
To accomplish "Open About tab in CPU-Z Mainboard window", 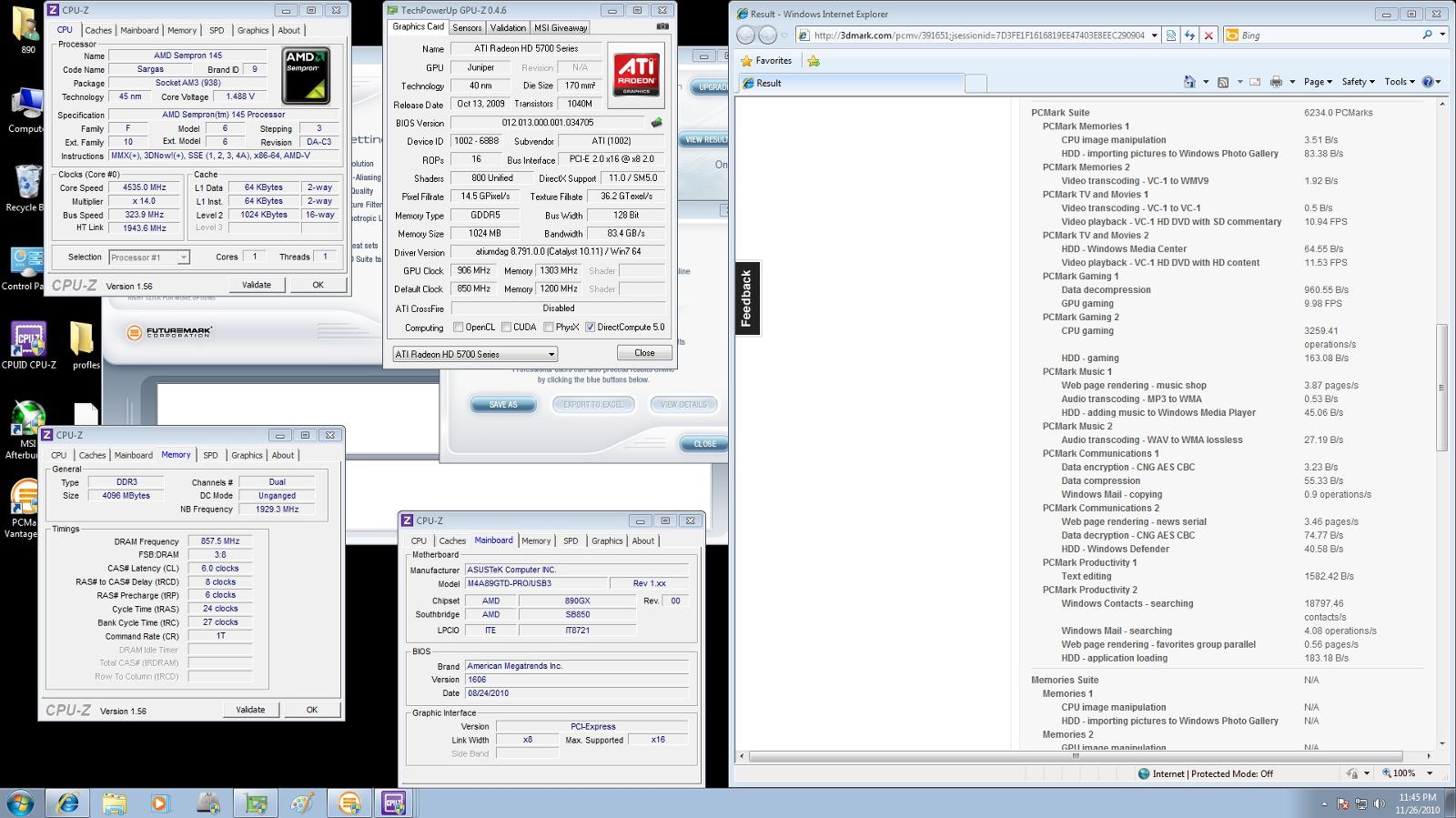I will [x=643, y=541].
